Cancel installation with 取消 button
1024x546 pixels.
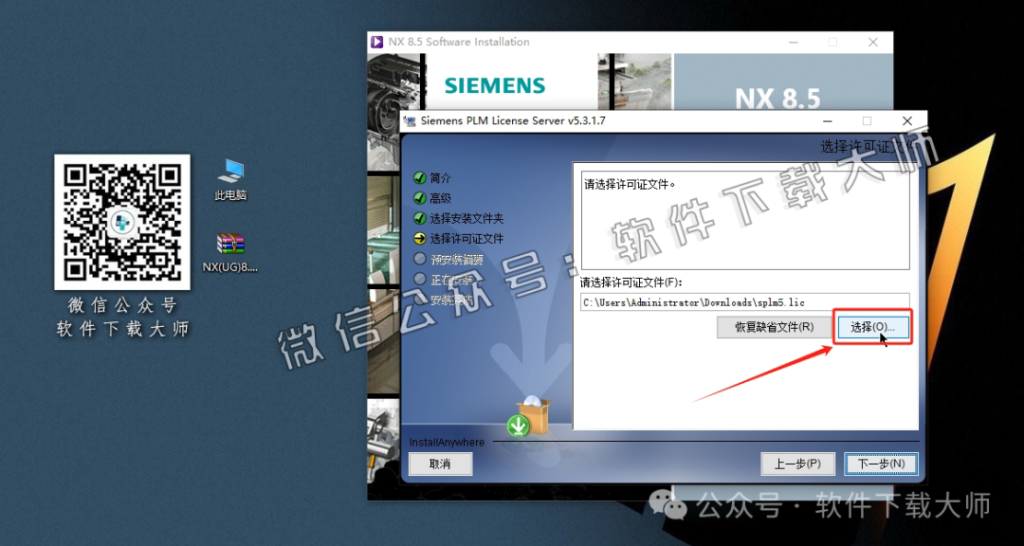click(440, 464)
